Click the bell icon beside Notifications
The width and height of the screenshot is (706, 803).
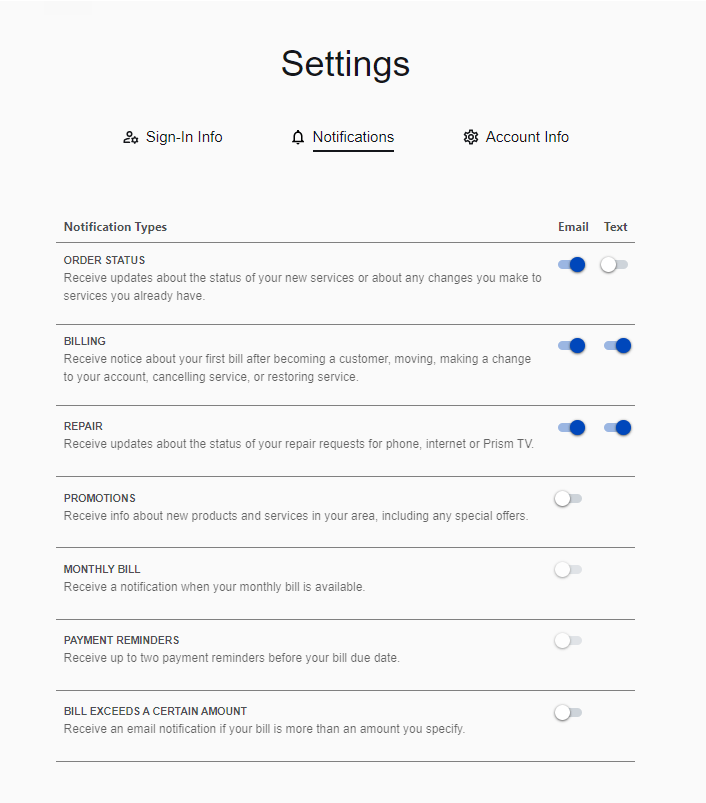(x=298, y=138)
